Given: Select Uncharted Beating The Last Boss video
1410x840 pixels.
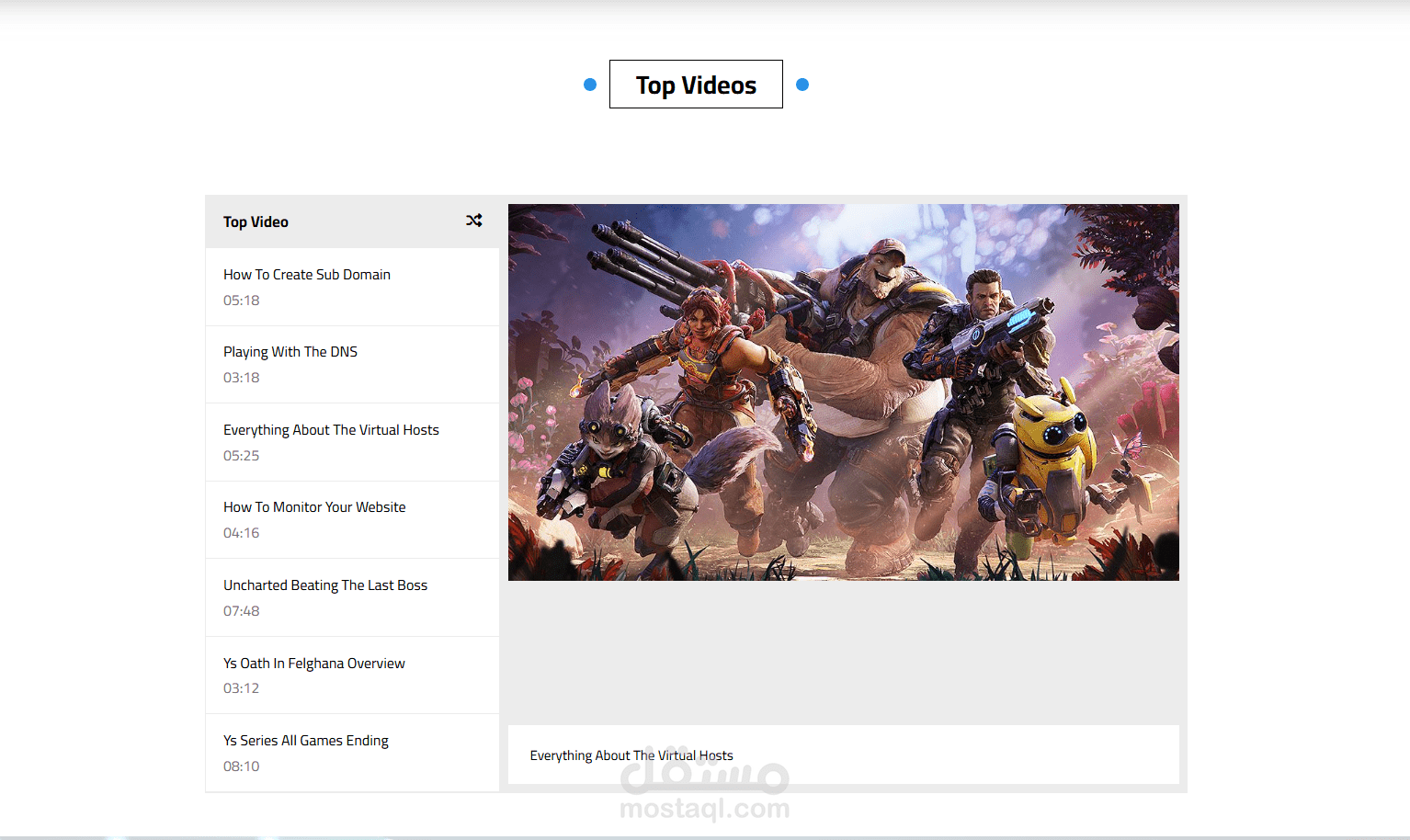Looking at the screenshot, I should pos(352,597).
